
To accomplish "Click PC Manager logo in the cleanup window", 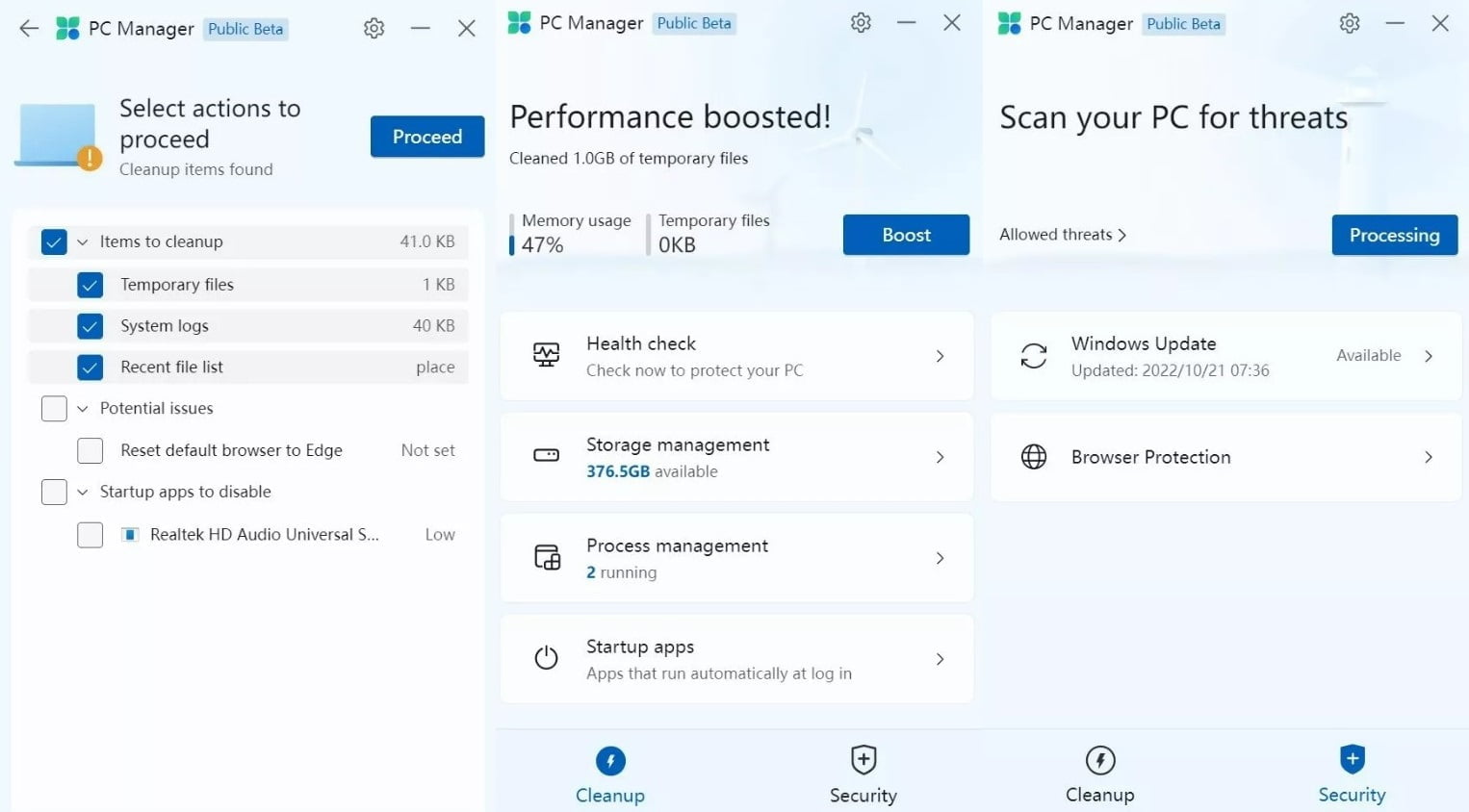I will 67,29.
